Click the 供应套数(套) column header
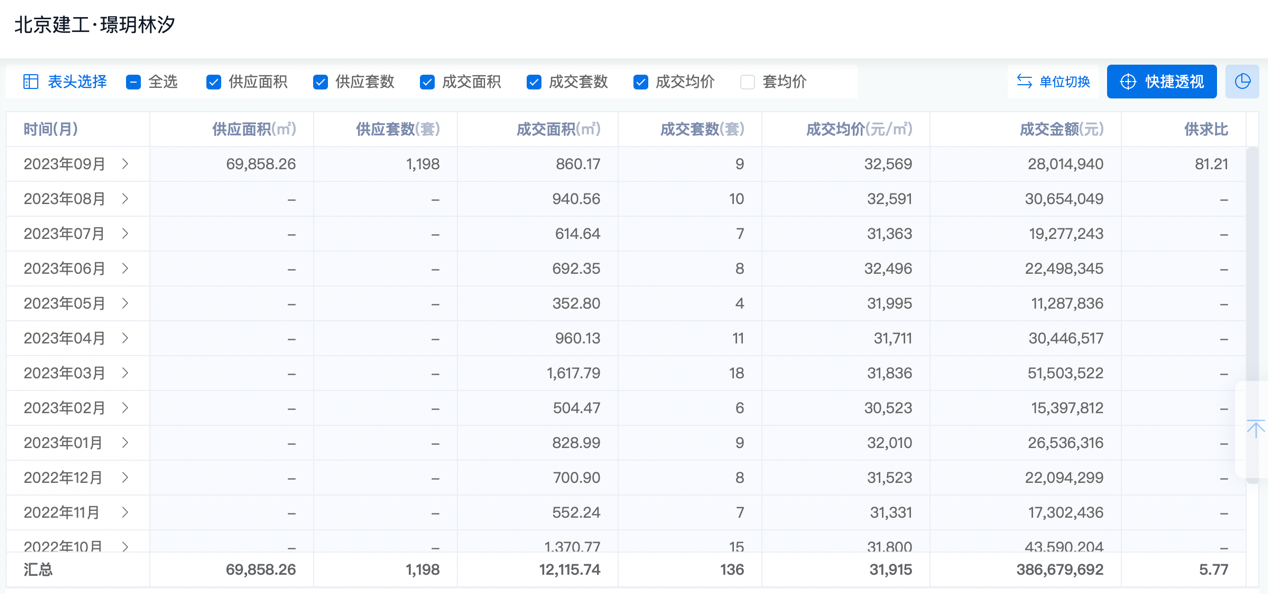Viewport: 1268px width, 594px height. [x=386, y=129]
